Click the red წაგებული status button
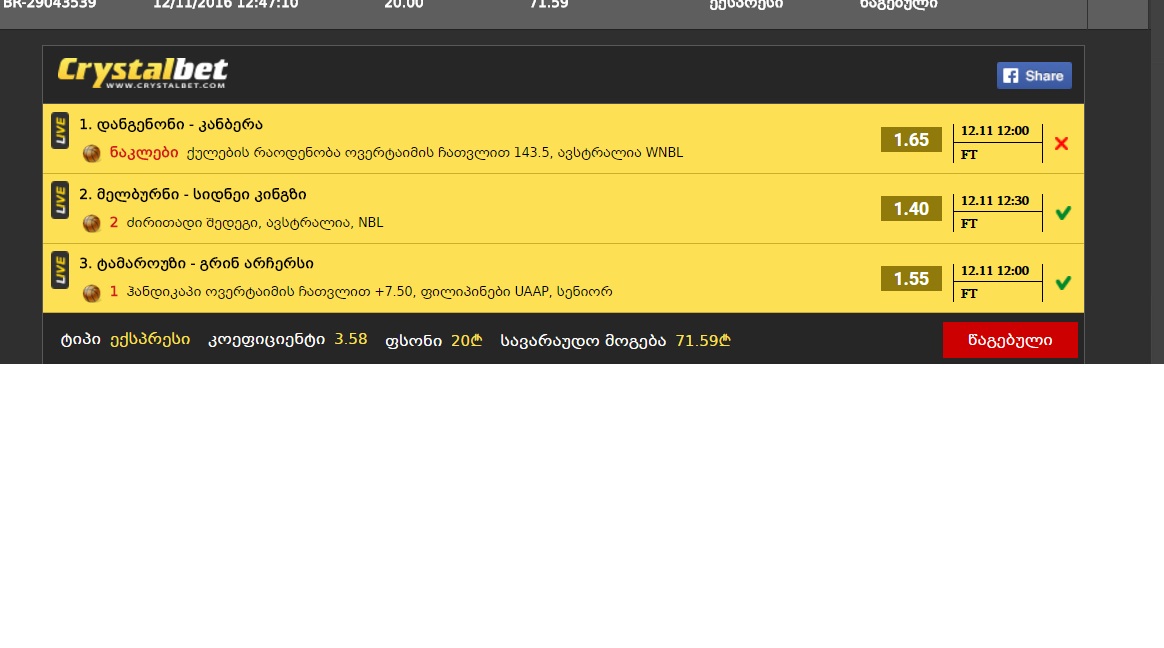The image size is (1164, 648). click(1010, 340)
